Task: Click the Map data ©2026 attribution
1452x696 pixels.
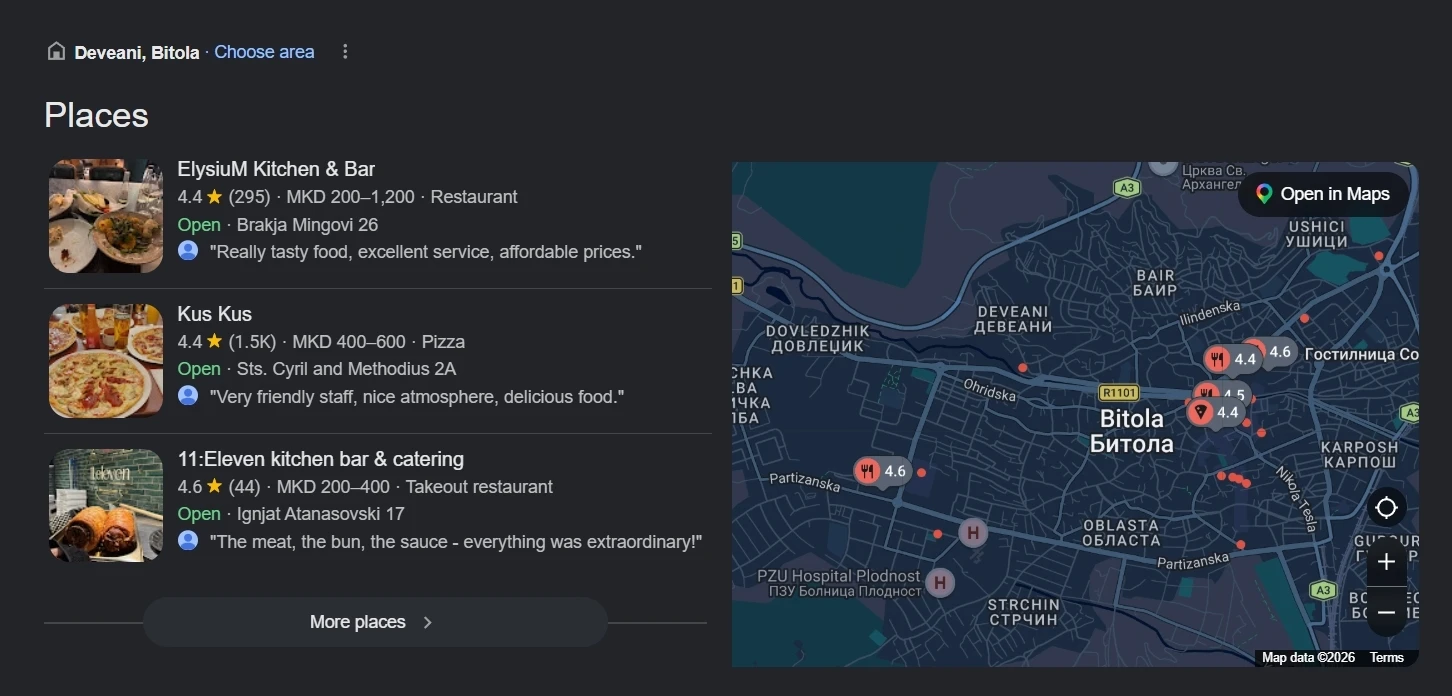Action: point(1308,657)
